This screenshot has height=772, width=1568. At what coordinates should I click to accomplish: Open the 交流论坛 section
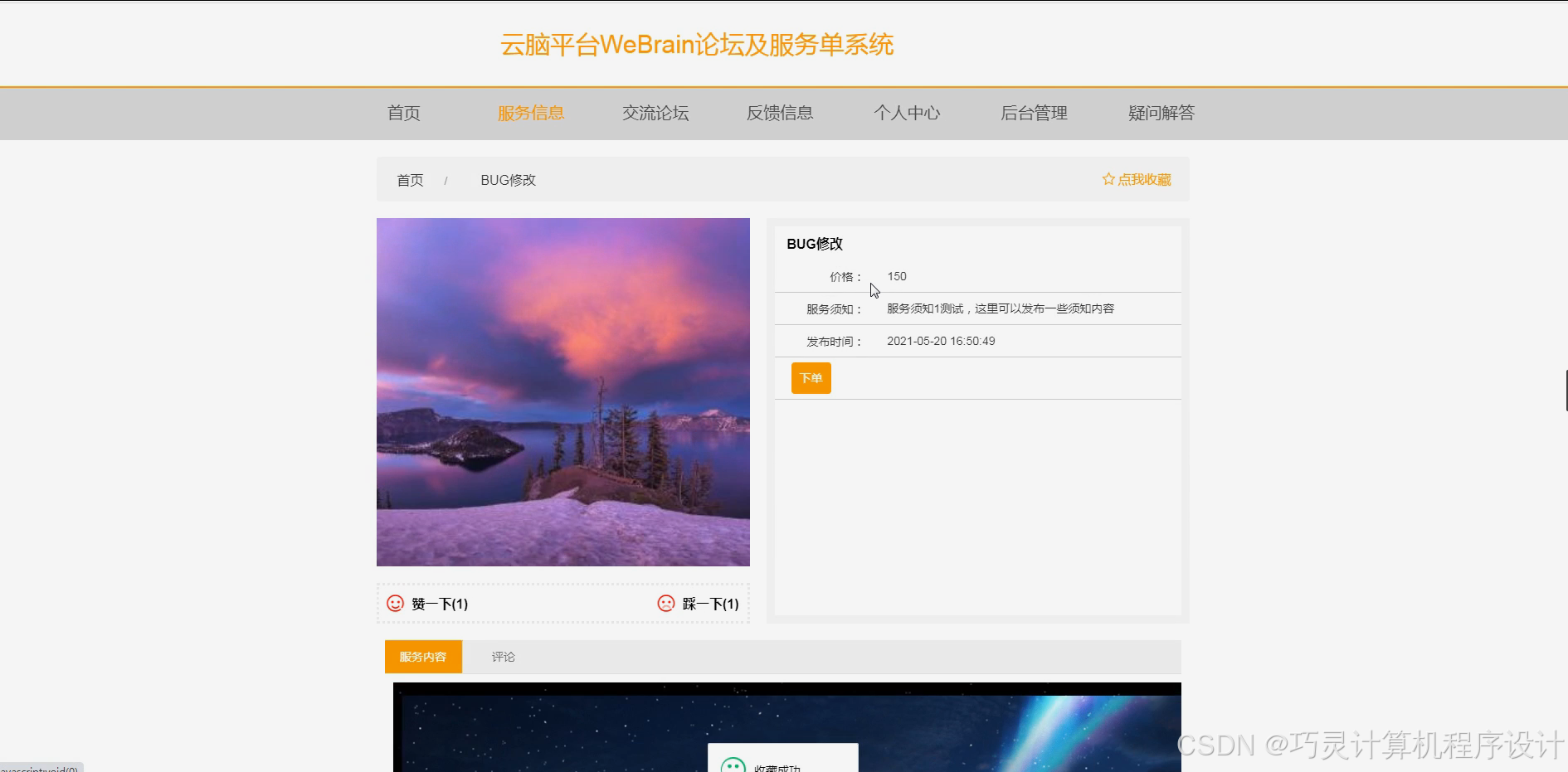click(x=655, y=113)
